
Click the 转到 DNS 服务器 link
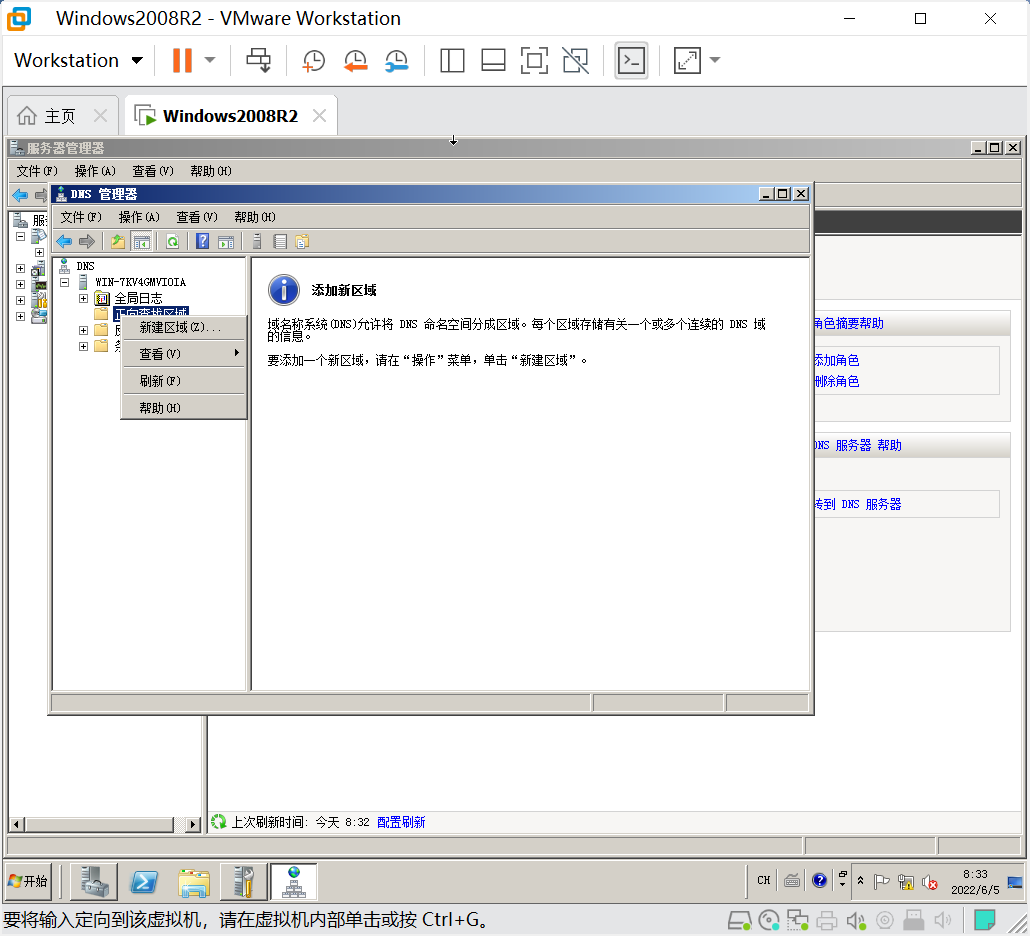(858, 504)
